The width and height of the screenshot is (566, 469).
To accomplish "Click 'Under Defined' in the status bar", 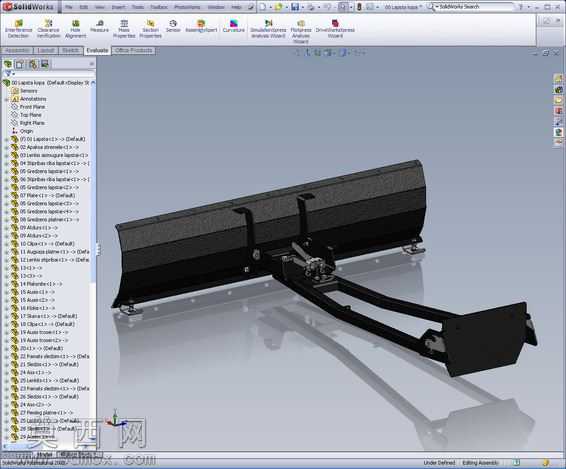I will click(x=439, y=463).
